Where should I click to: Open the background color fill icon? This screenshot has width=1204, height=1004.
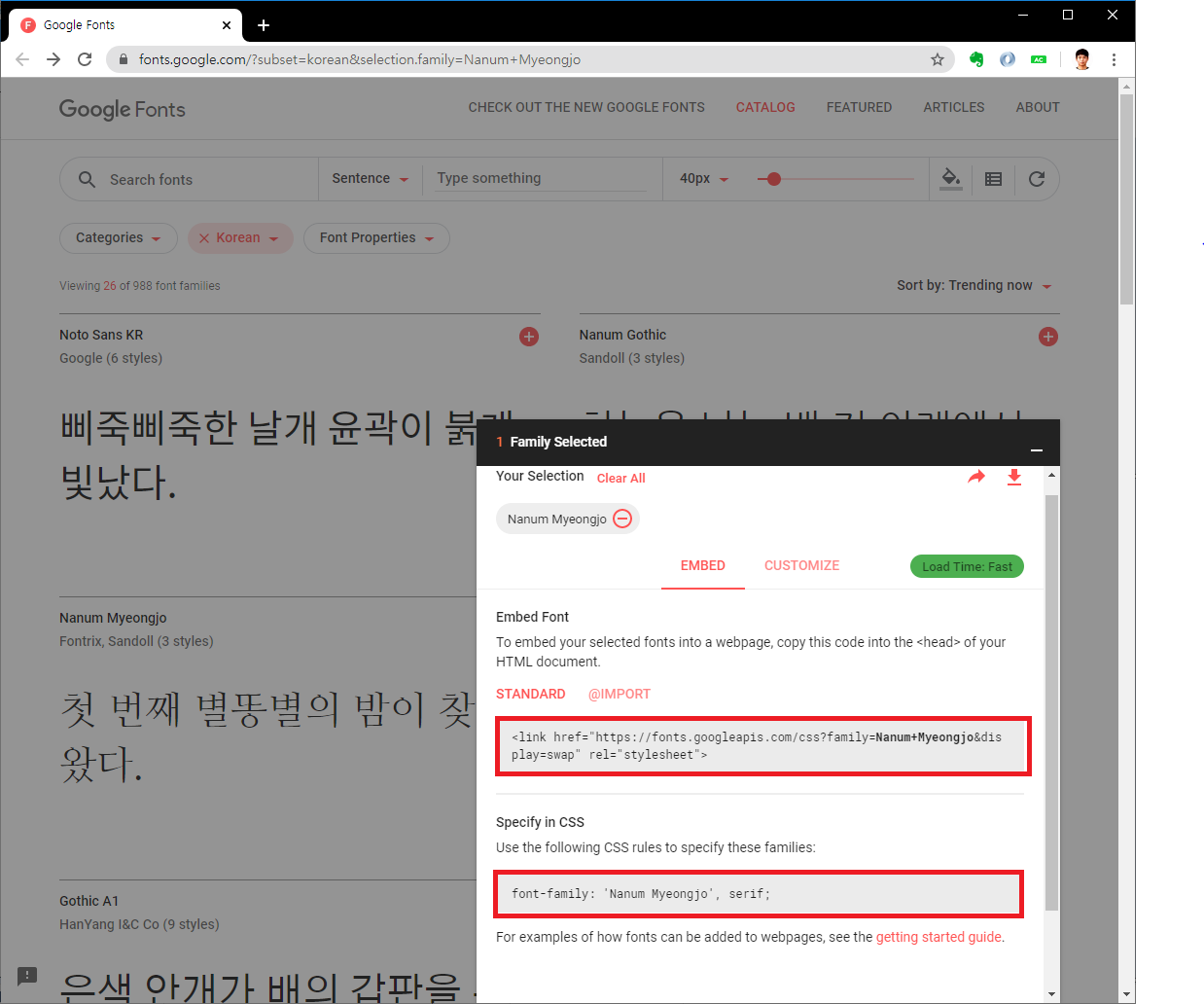pos(951,178)
